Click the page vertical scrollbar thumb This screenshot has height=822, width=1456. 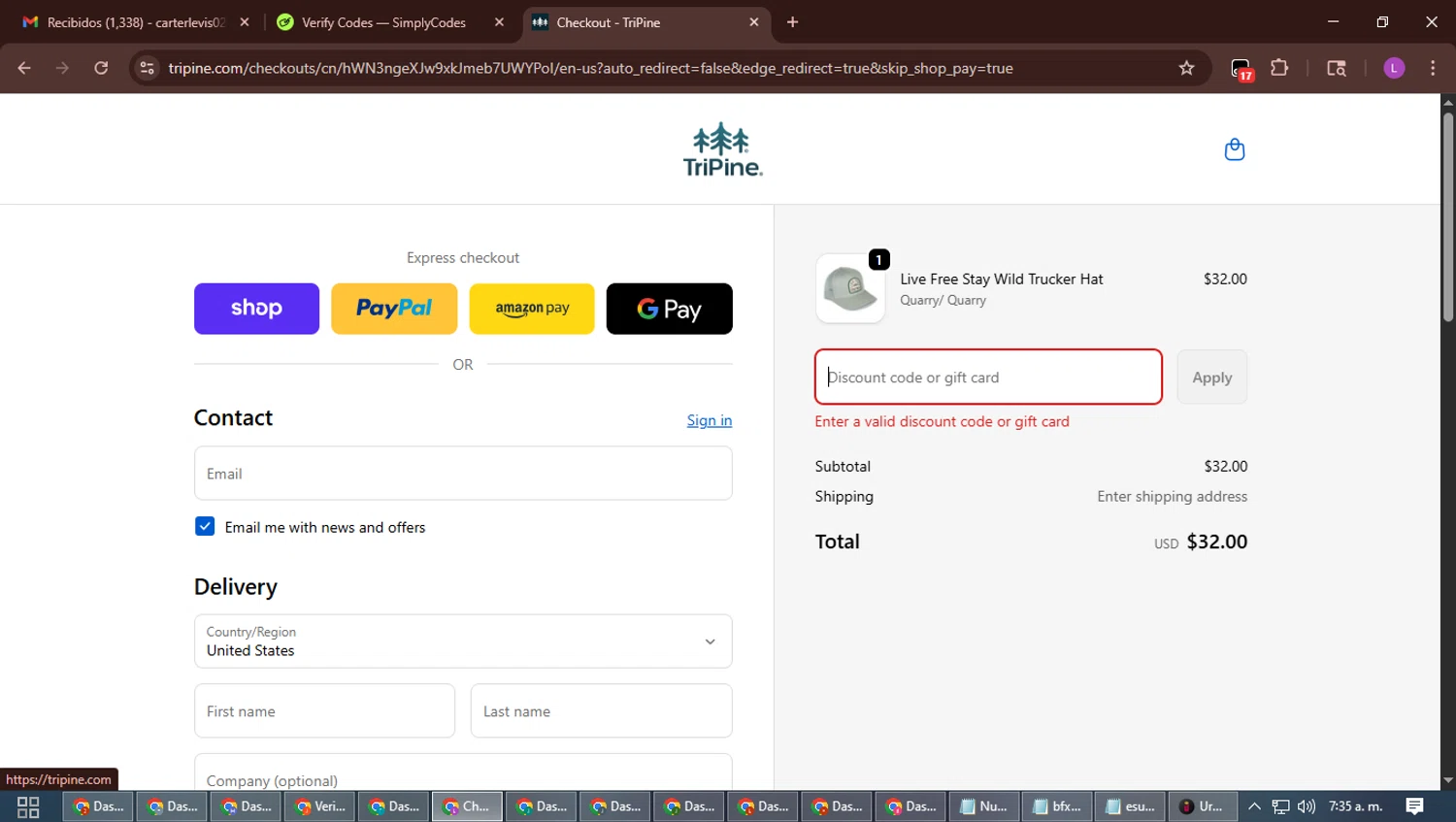(x=1447, y=216)
